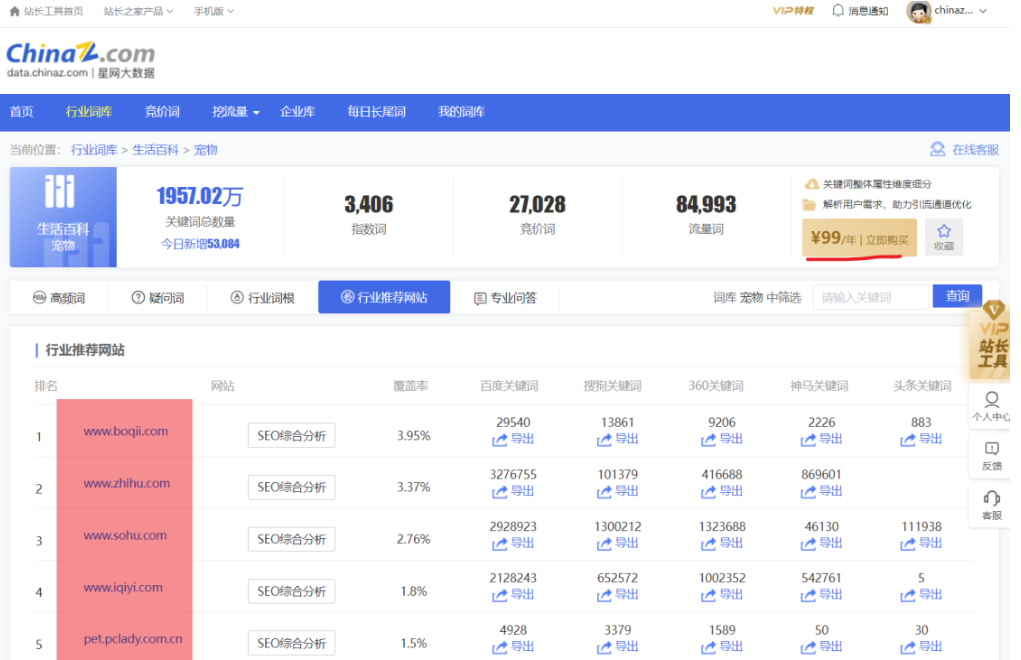Click SEO综合分析 for www.zhihu.com
This screenshot has height=660, width=1021.
coord(292,487)
